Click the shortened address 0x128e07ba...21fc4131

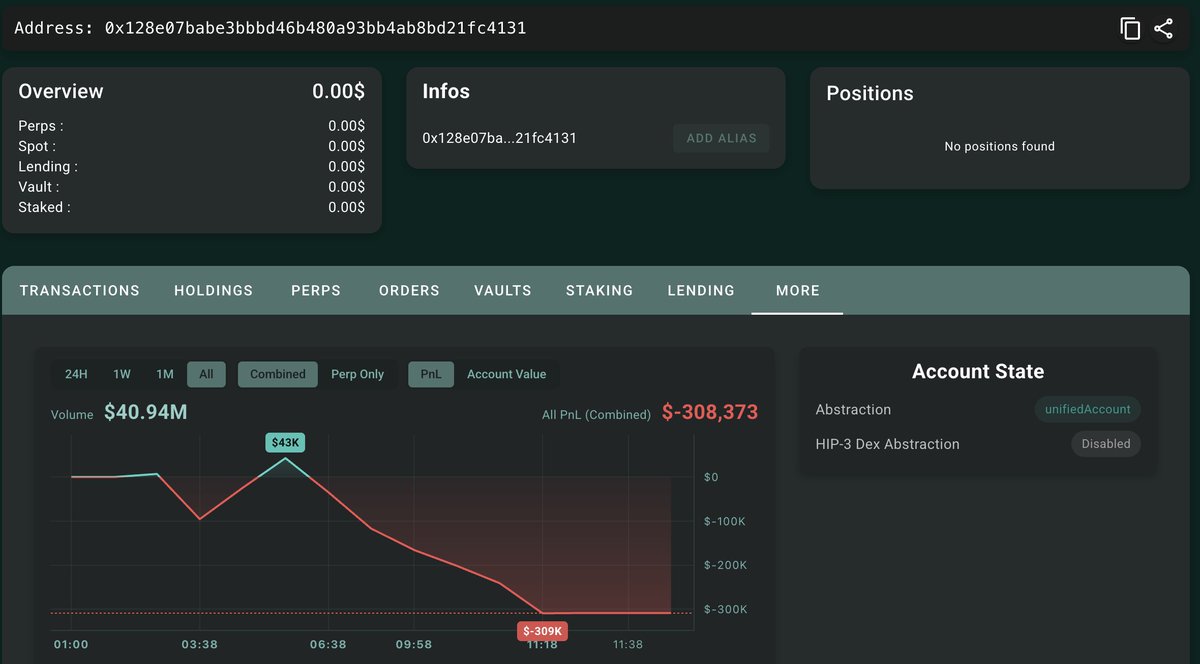pos(499,138)
